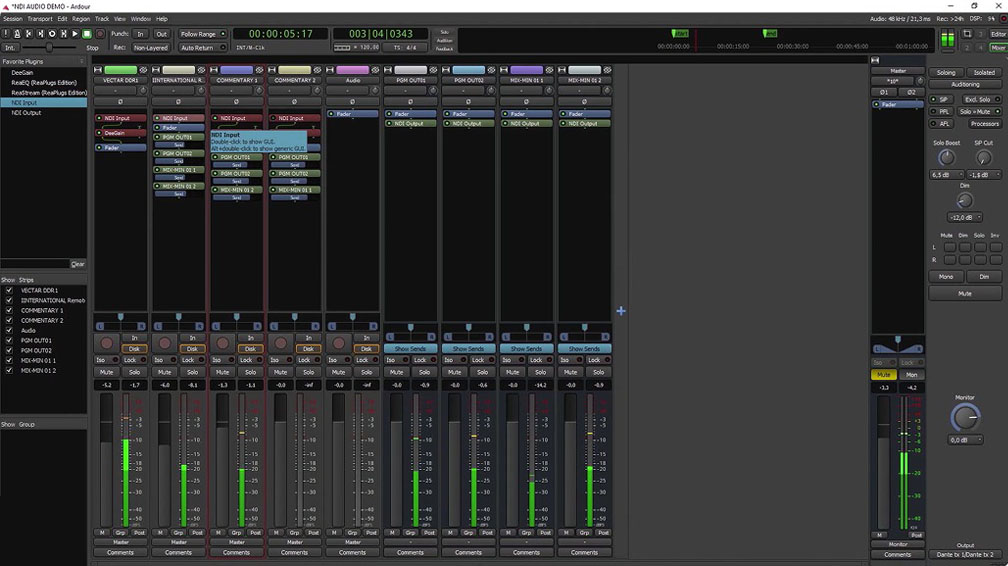Viewport: 1008px width, 566px height.
Task: Open the Dim -12,0 dB level dropdown
Action: 965,217
